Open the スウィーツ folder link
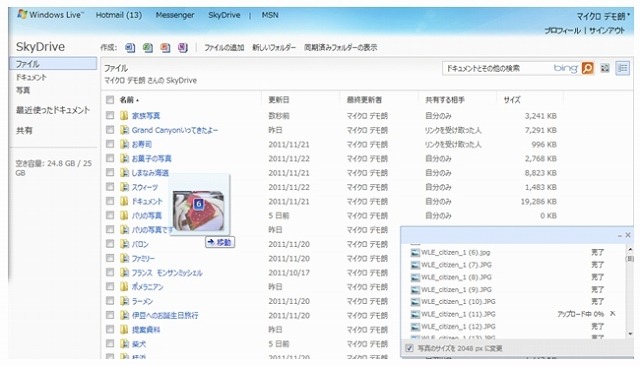The image size is (640, 366). tap(144, 187)
